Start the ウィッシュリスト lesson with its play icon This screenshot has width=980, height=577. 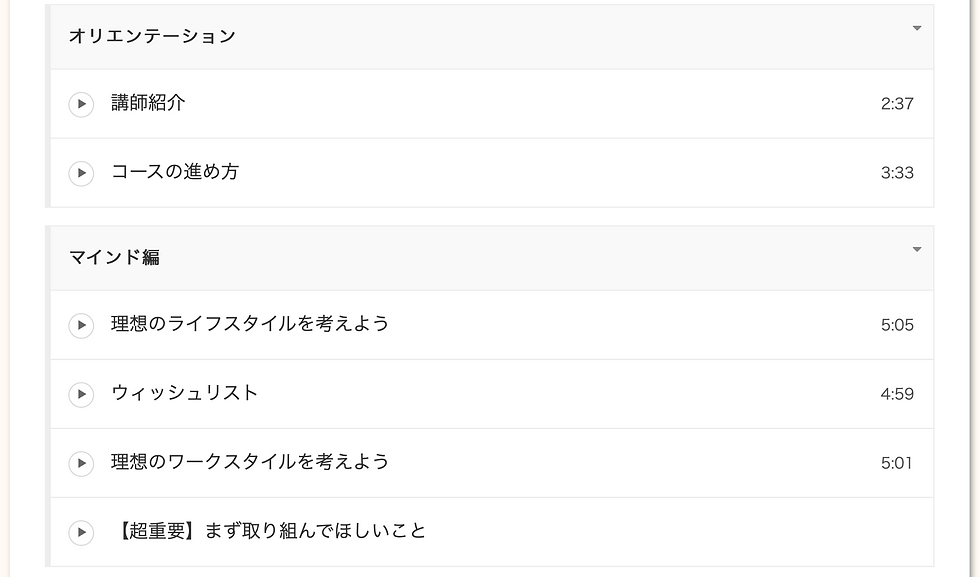point(81,395)
